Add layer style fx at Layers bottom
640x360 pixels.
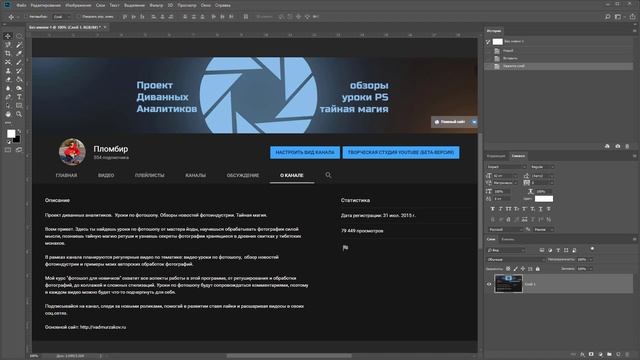coord(583,354)
